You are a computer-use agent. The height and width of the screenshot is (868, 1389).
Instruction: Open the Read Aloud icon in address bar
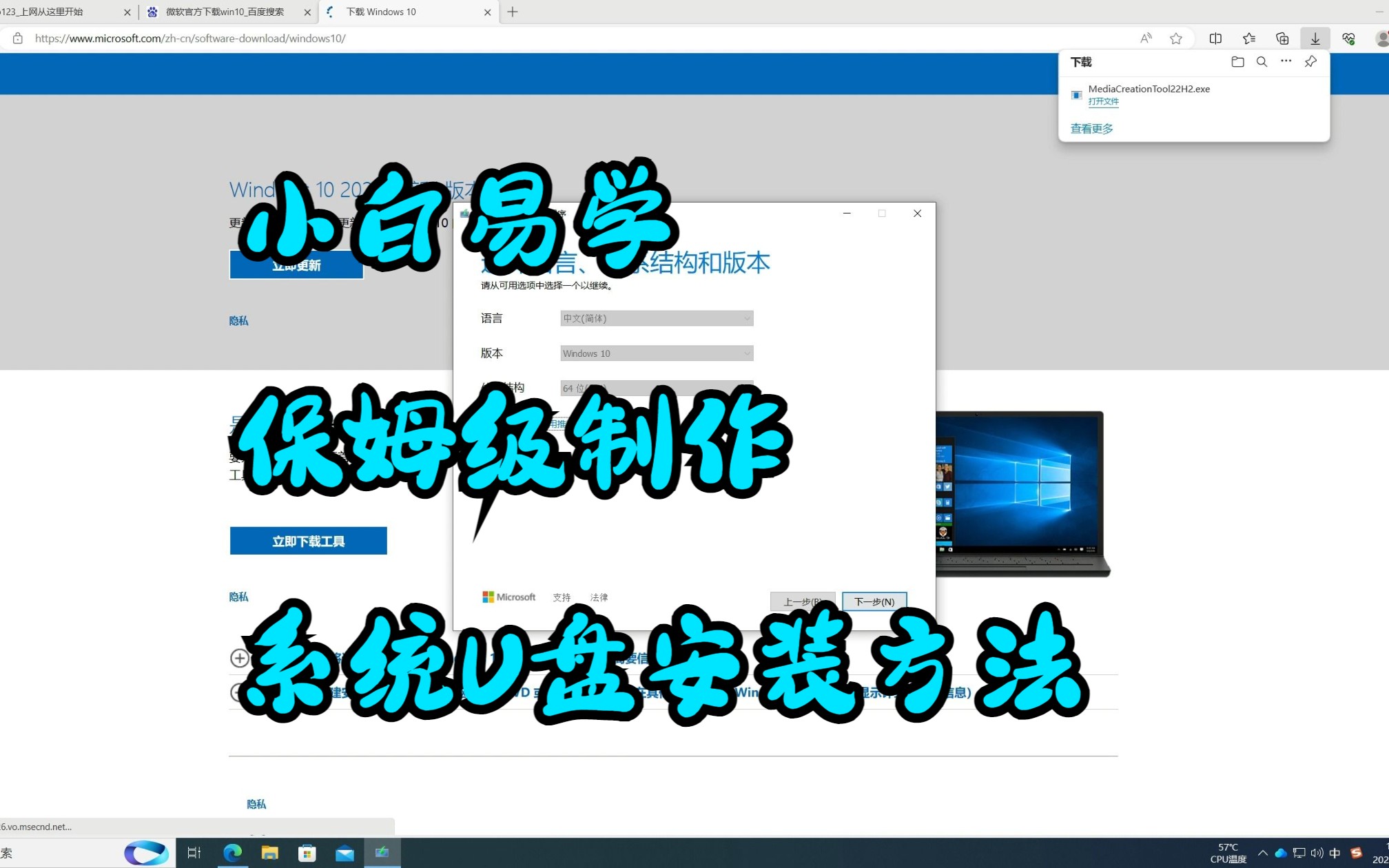coord(1146,39)
